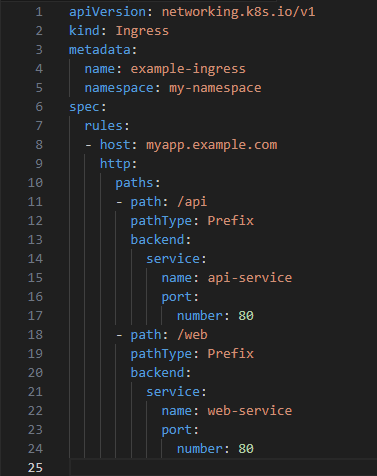
Task: Click the web-service name value
Action: [x=250, y=411]
